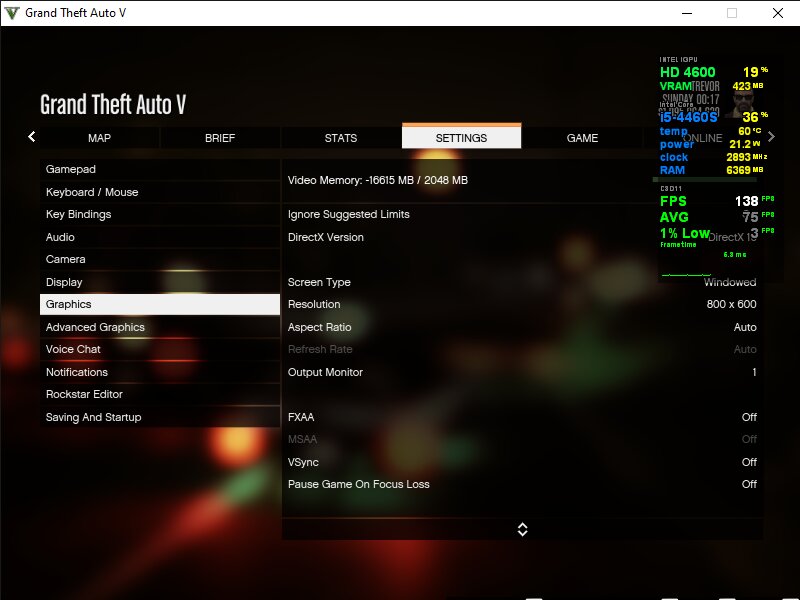Screen dimensions: 800x600
Task: Select Advanced Graphics settings category
Action: [160, 327]
